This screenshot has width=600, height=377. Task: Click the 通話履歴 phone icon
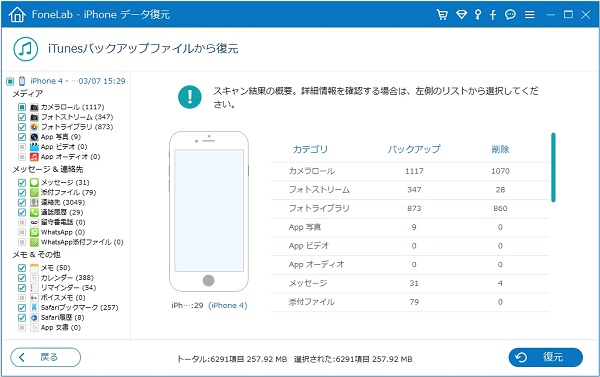click(34, 212)
